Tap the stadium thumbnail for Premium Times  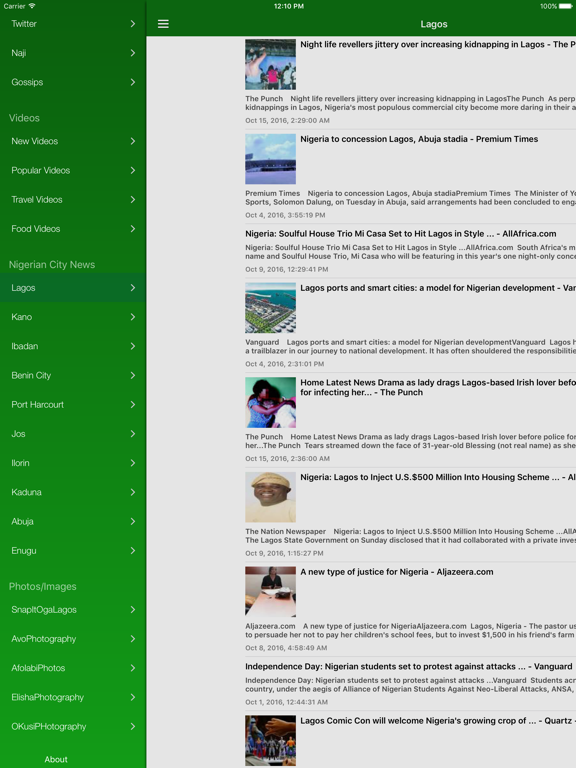[x=270, y=159]
